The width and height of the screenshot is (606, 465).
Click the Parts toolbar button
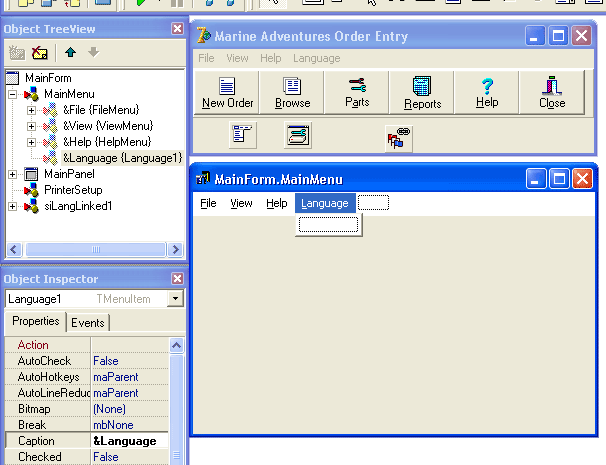357,92
